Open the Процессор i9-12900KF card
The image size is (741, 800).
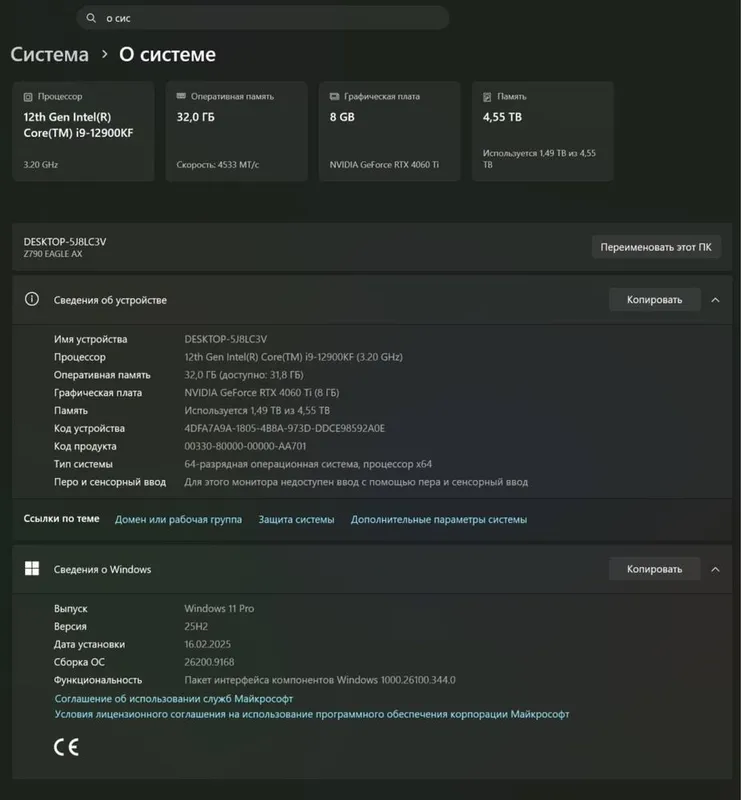(84, 131)
